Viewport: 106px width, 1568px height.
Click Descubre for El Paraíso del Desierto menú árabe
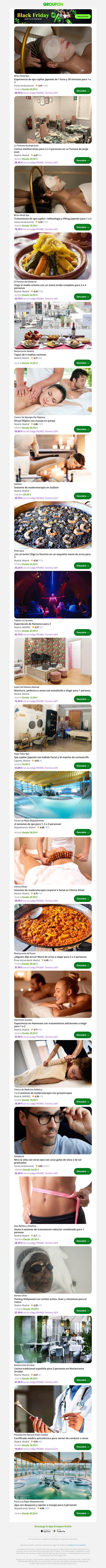click(82, 297)
